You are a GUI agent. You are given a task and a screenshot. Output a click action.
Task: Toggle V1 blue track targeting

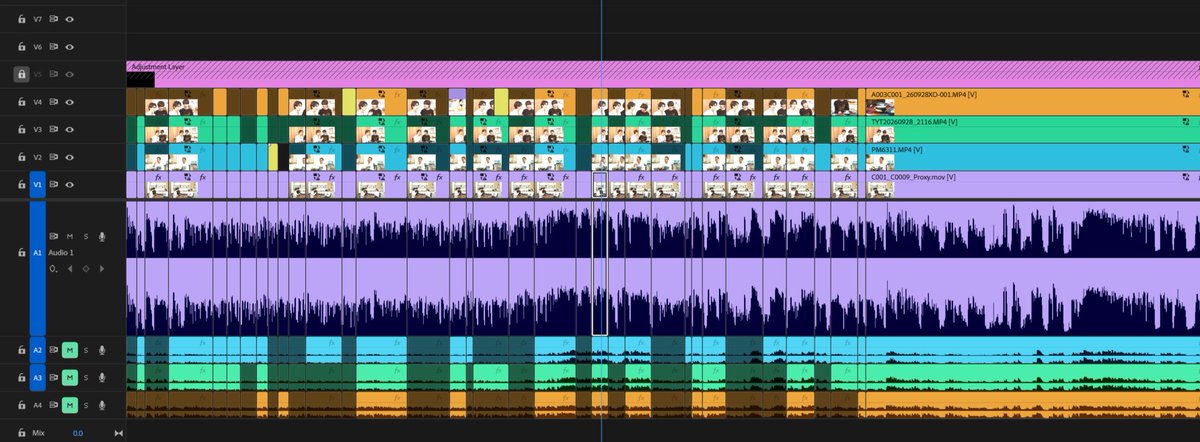tap(38, 184)
